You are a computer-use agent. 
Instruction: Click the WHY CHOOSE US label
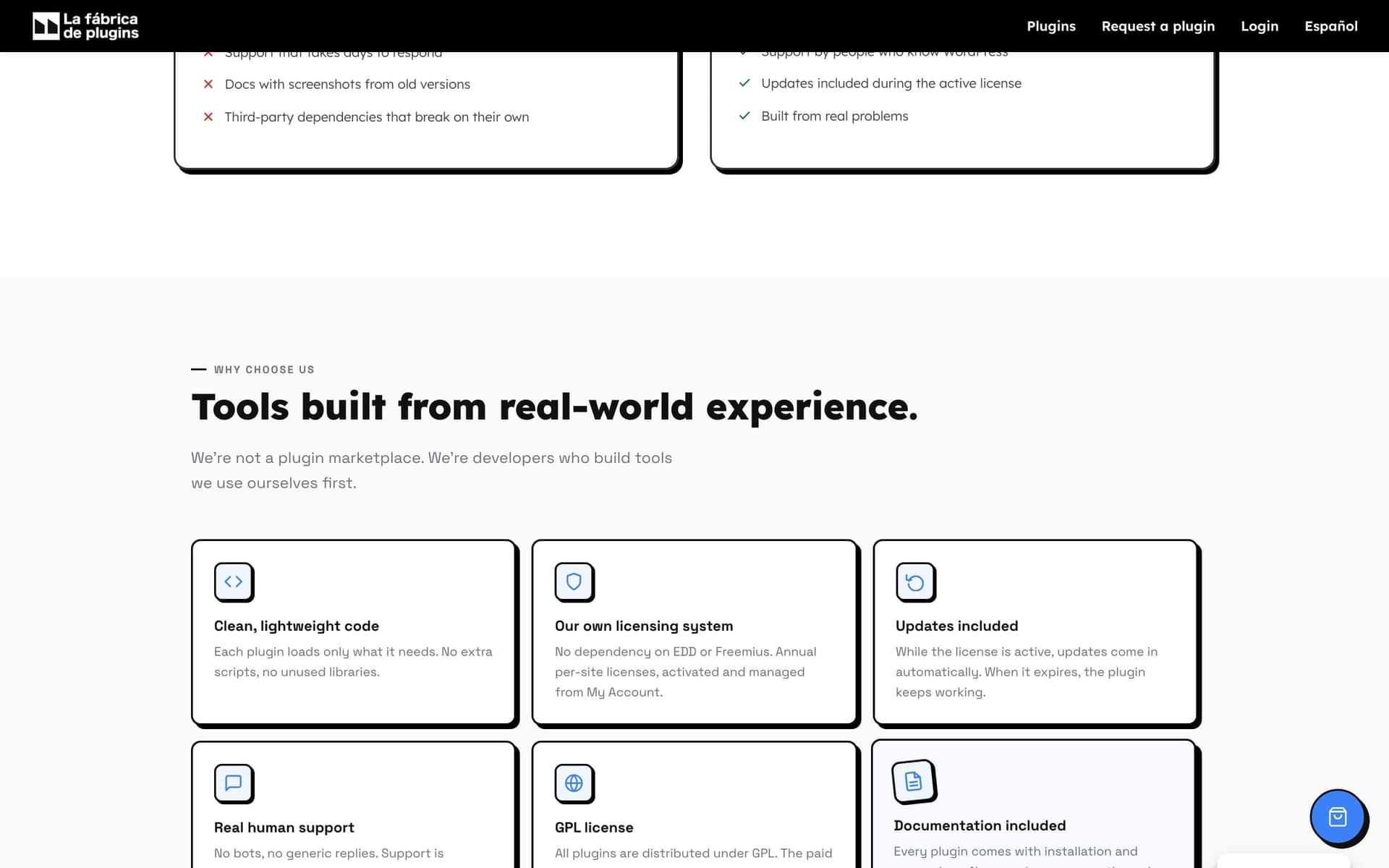point(263,369)
